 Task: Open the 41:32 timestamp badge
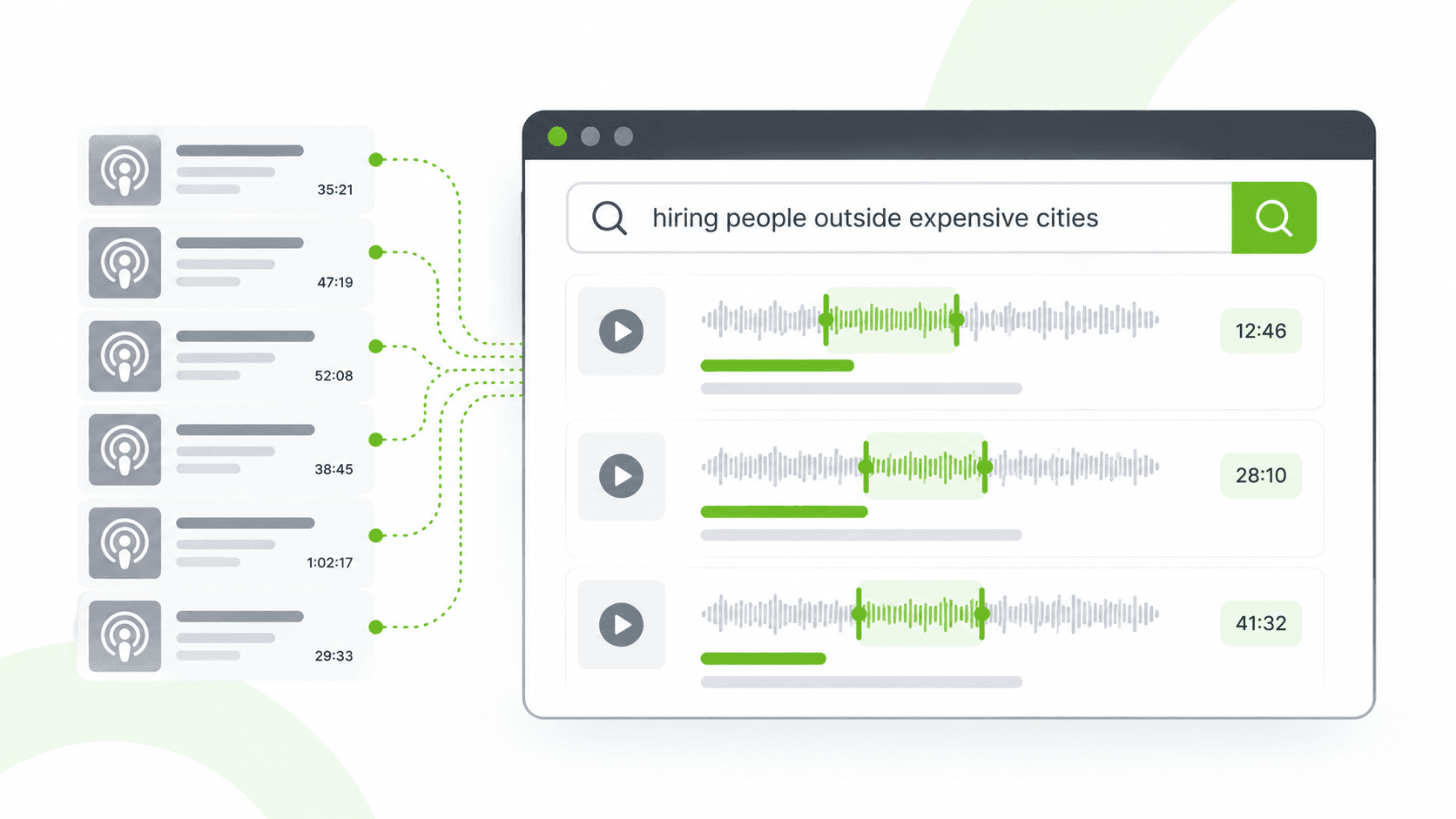[x=1261, y=623]
